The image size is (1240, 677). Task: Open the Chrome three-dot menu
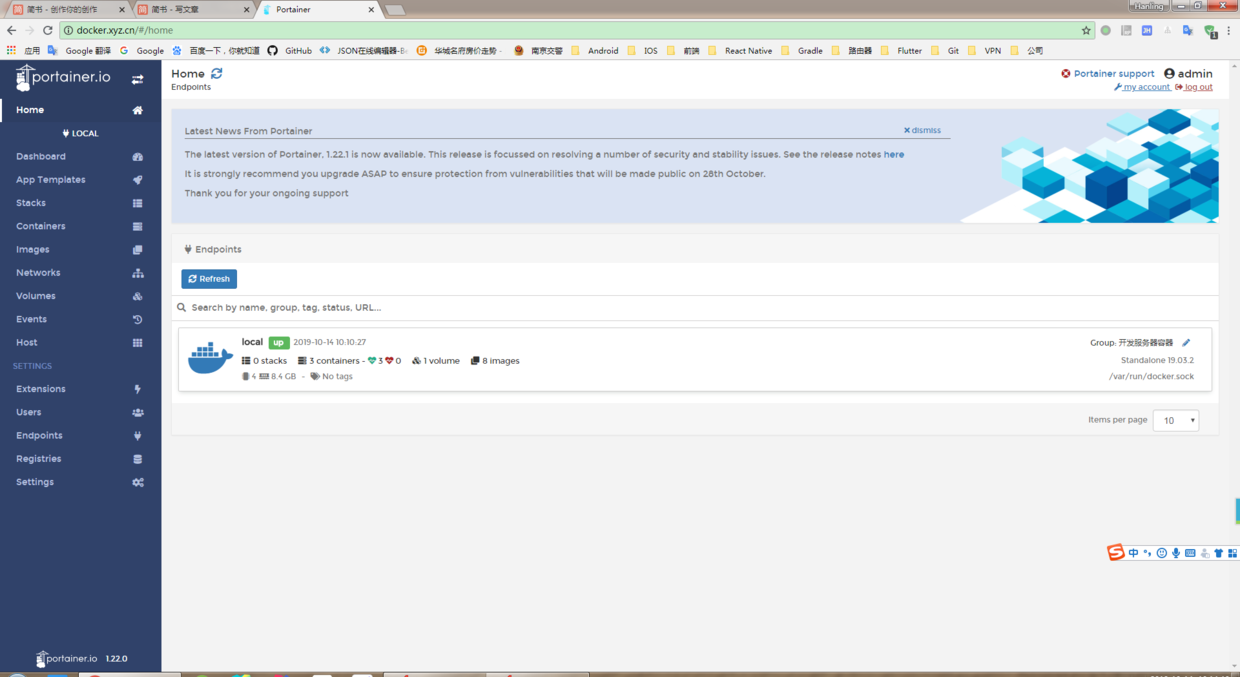click(1229, 30)
